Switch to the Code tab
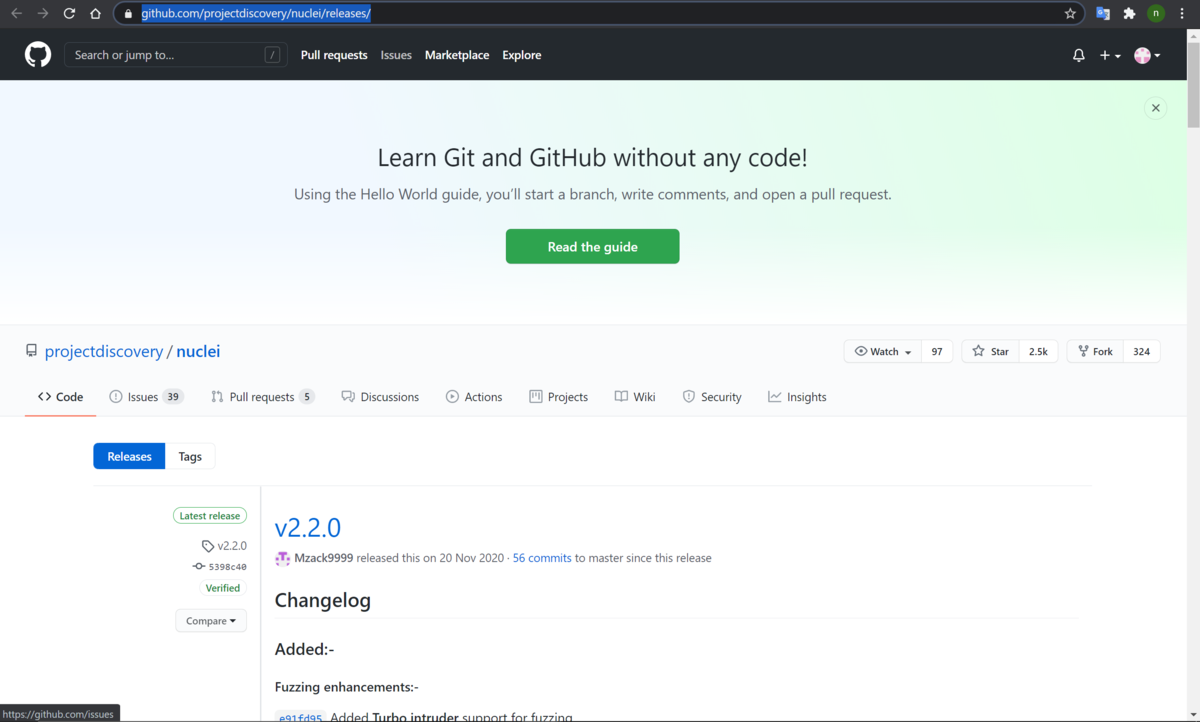This screenshot has width=1200, height=722. click(61, 397)
